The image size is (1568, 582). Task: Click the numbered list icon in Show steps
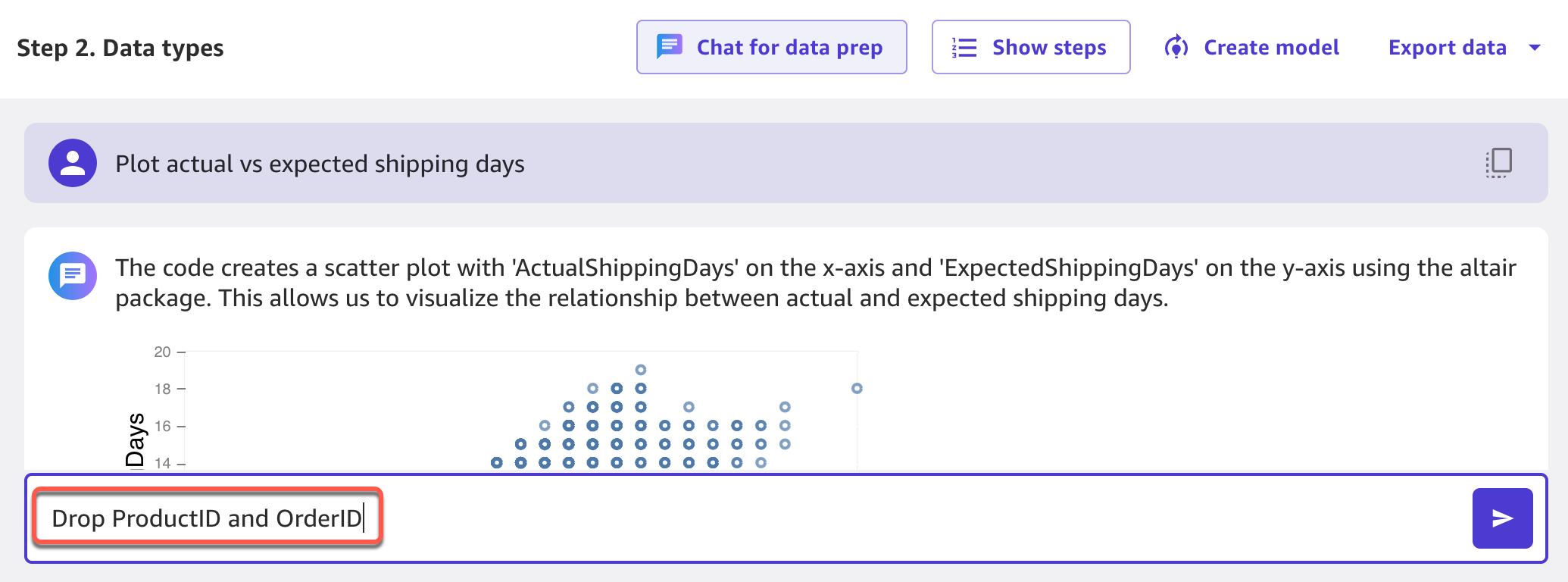coord(964,48)
